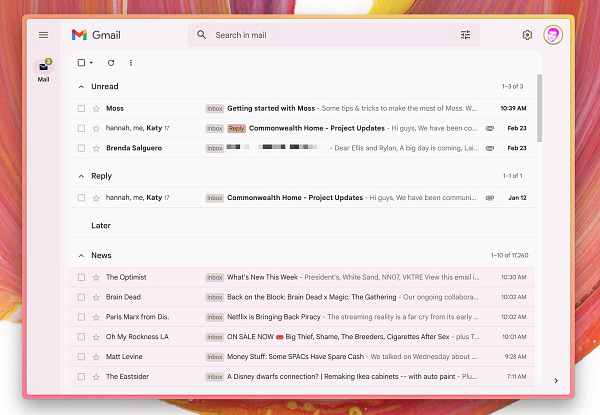
Task: Check the Oh My Rockness LA email
Action: (x=81, y=337)
